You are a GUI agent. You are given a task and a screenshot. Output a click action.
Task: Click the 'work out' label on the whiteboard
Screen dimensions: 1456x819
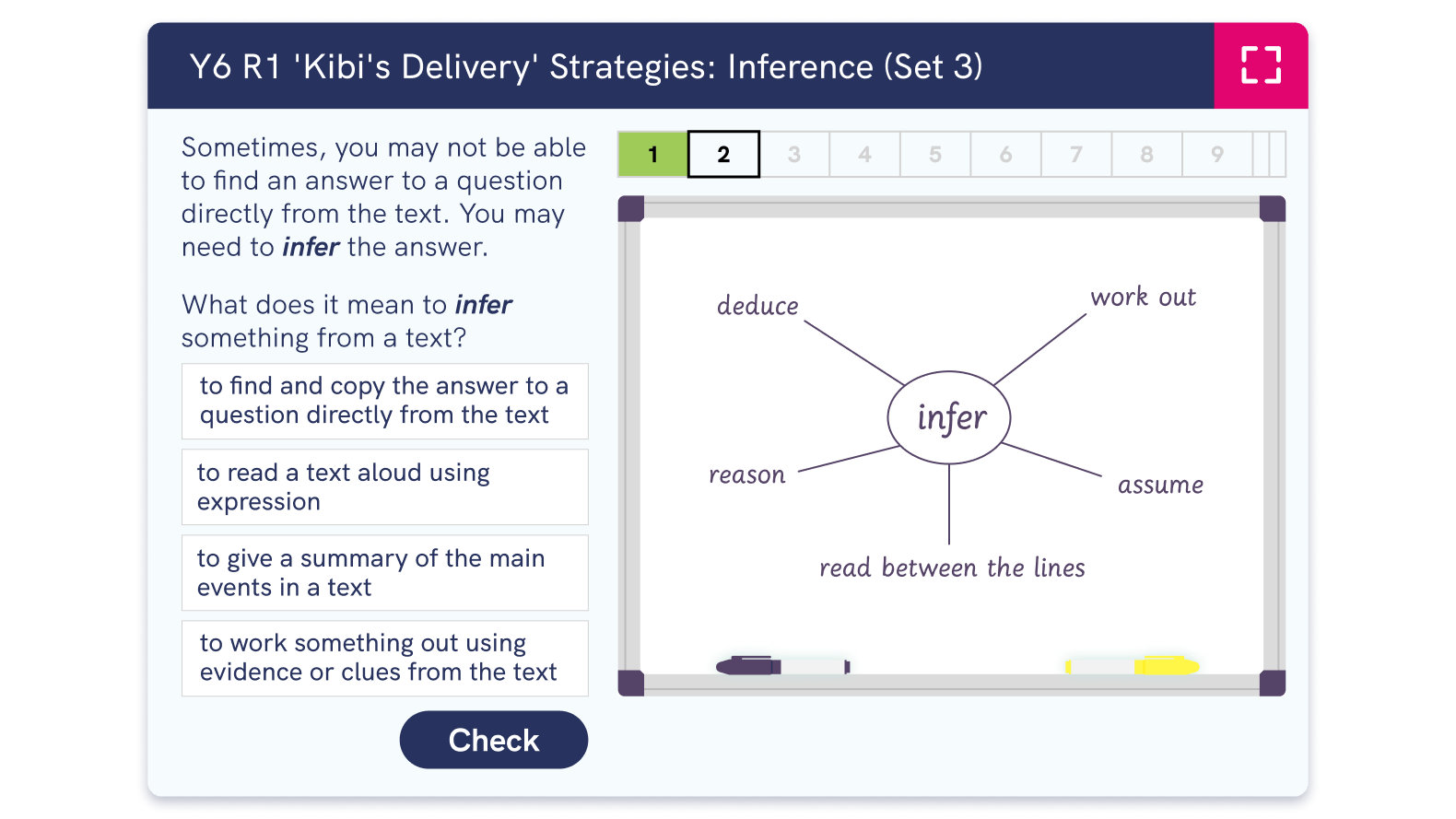[1143, 297]
